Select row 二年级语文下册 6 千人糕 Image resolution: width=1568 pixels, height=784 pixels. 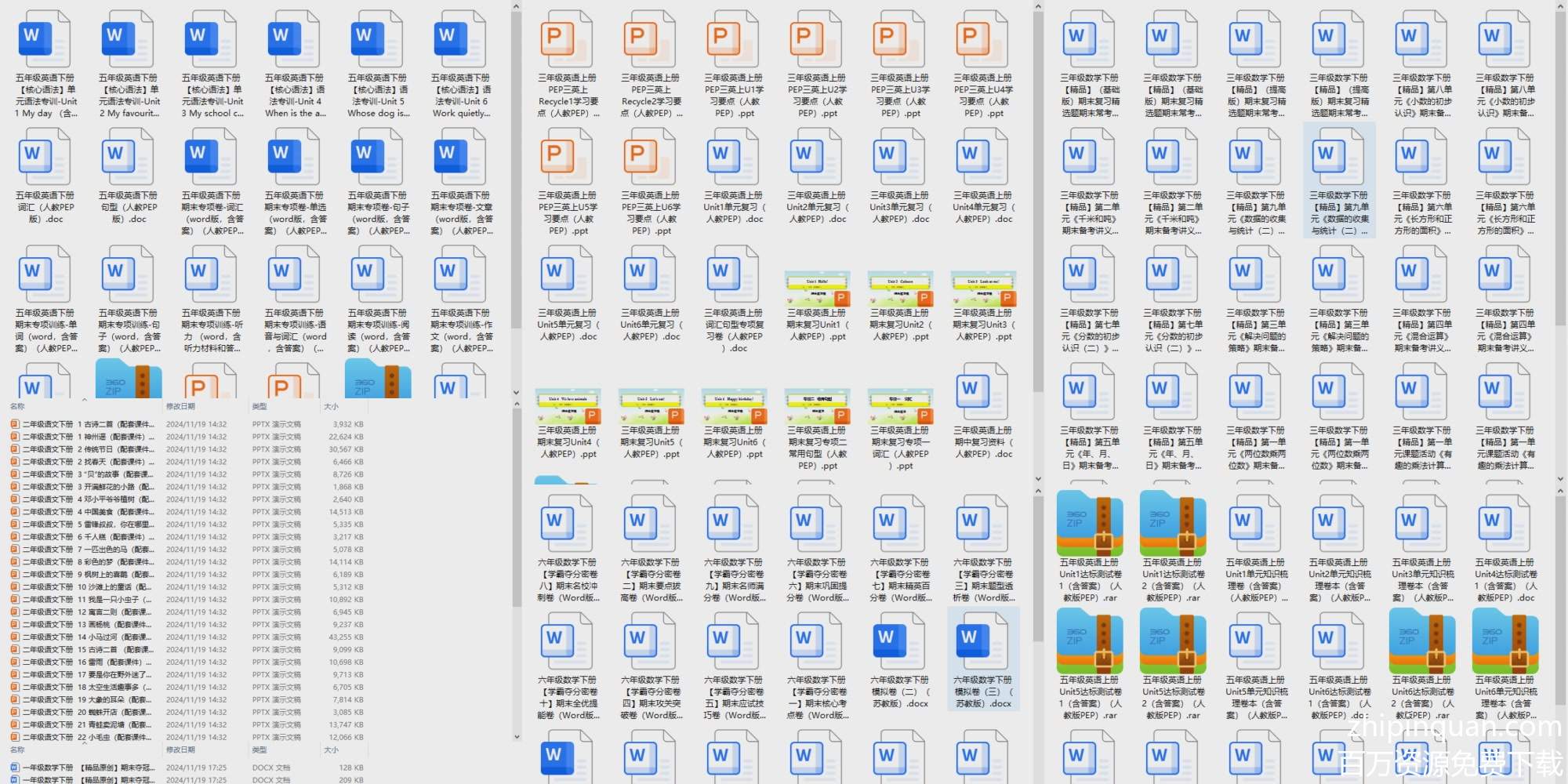coord(188,537)
